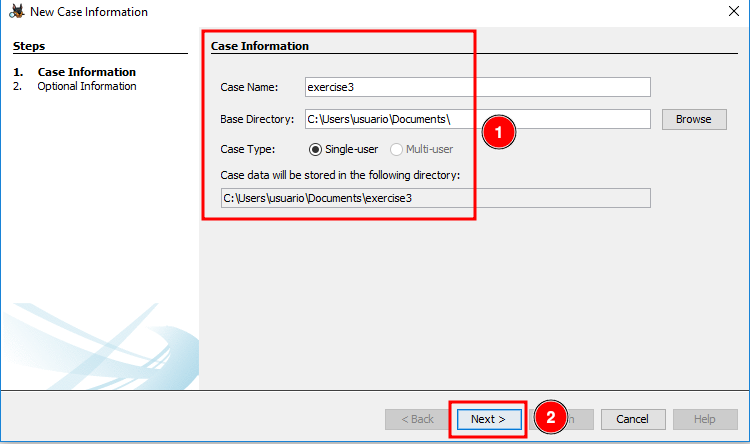Viewport: 750px width, 444px height.
Task: Cancel the new case wizard
Action: point(632,419)
